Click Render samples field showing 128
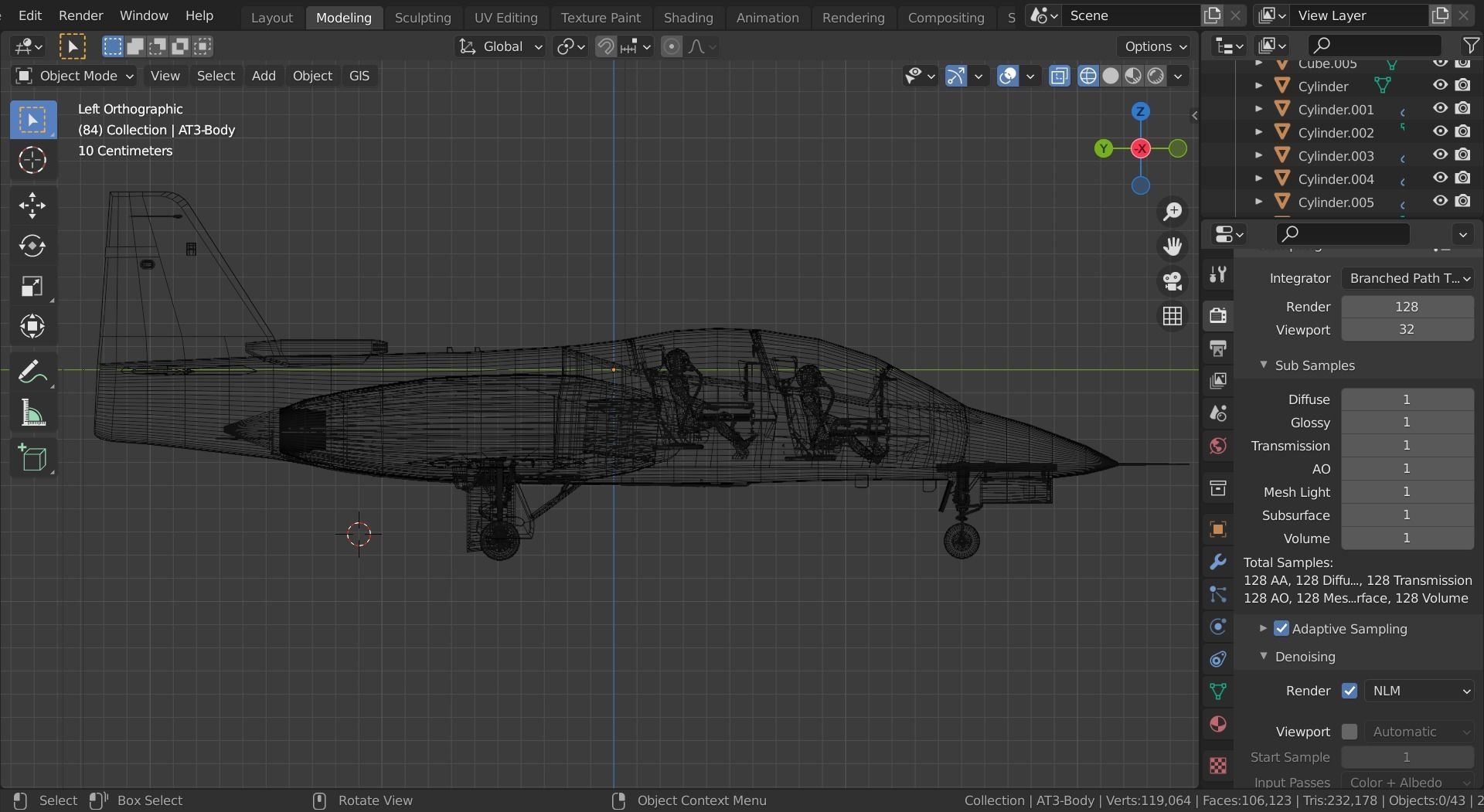This screenshot has height=812, width=1484. pyautogui.click(x=1407, y=307)
